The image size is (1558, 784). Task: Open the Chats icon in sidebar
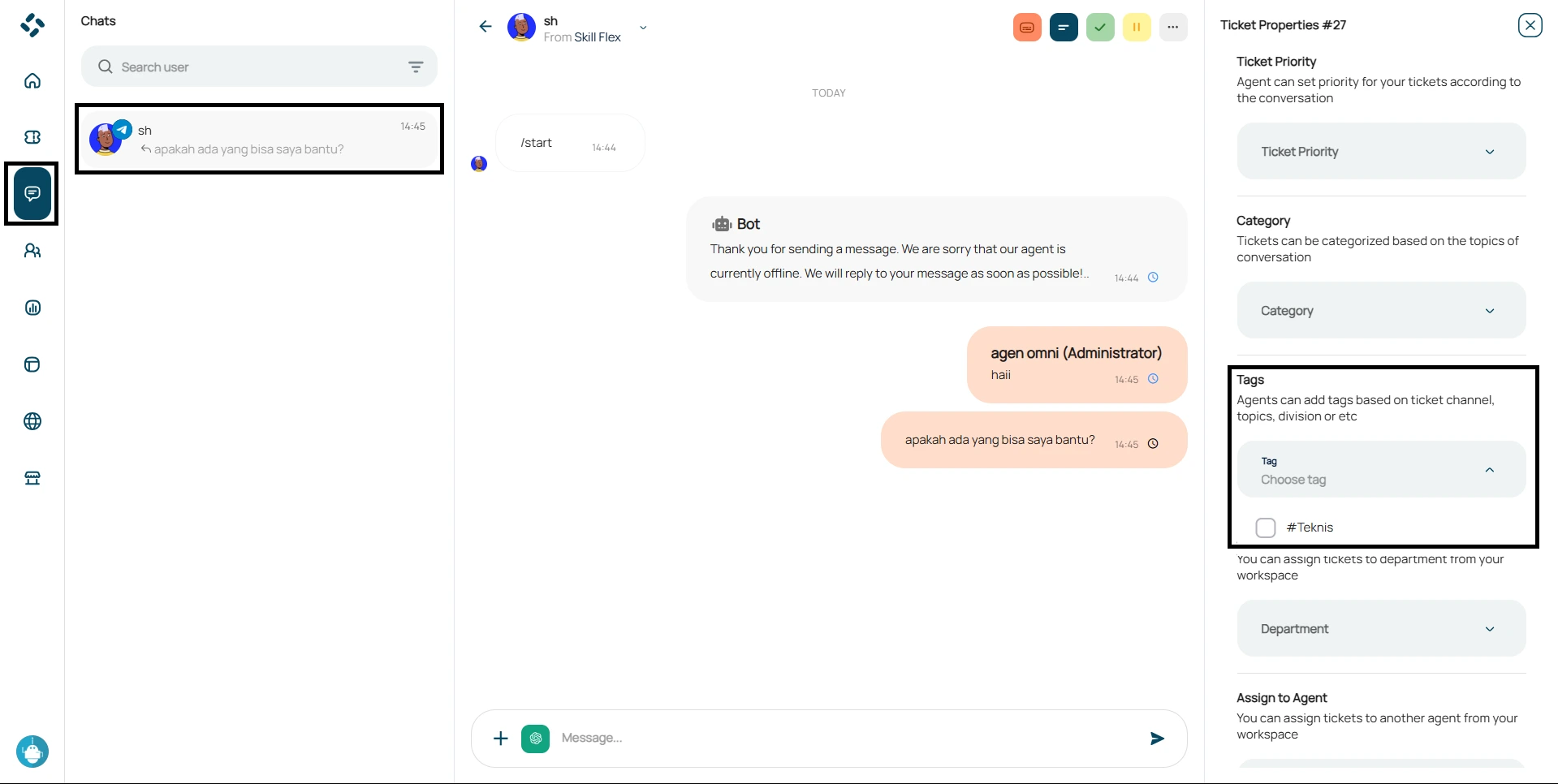tap(32, 194)
